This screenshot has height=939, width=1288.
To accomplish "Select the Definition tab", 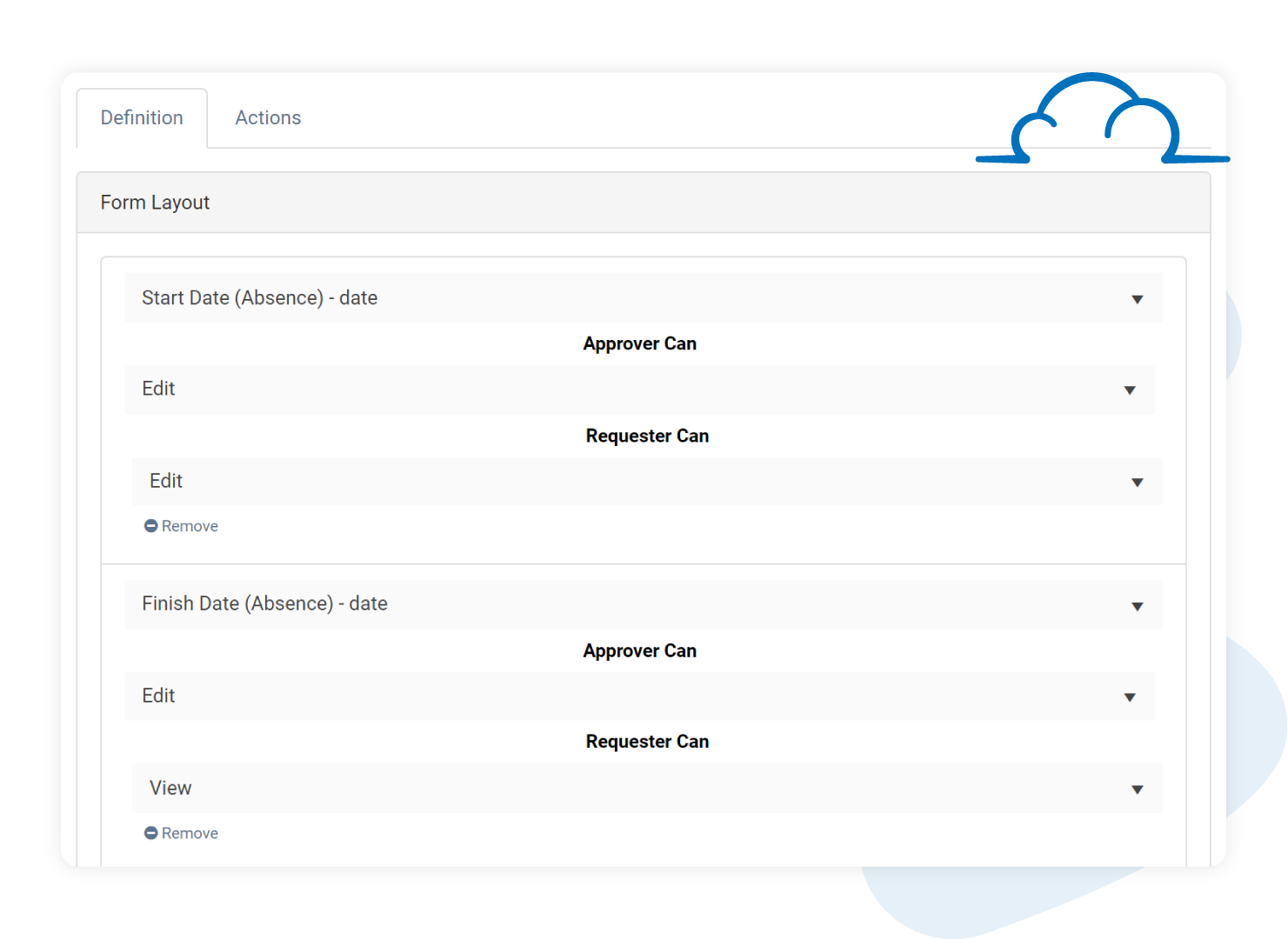I will (x=142, y=117).
